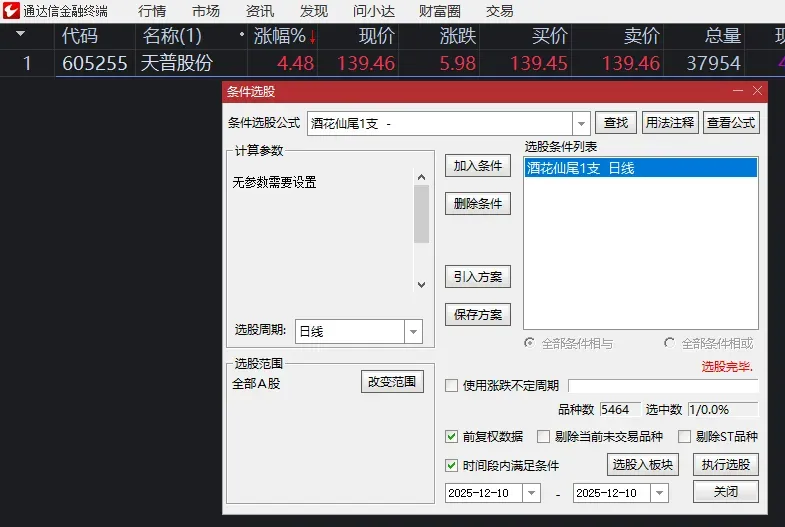Open the 资讯 menu
The width and height of the screenshot is (785, 527).
point(260,11)
